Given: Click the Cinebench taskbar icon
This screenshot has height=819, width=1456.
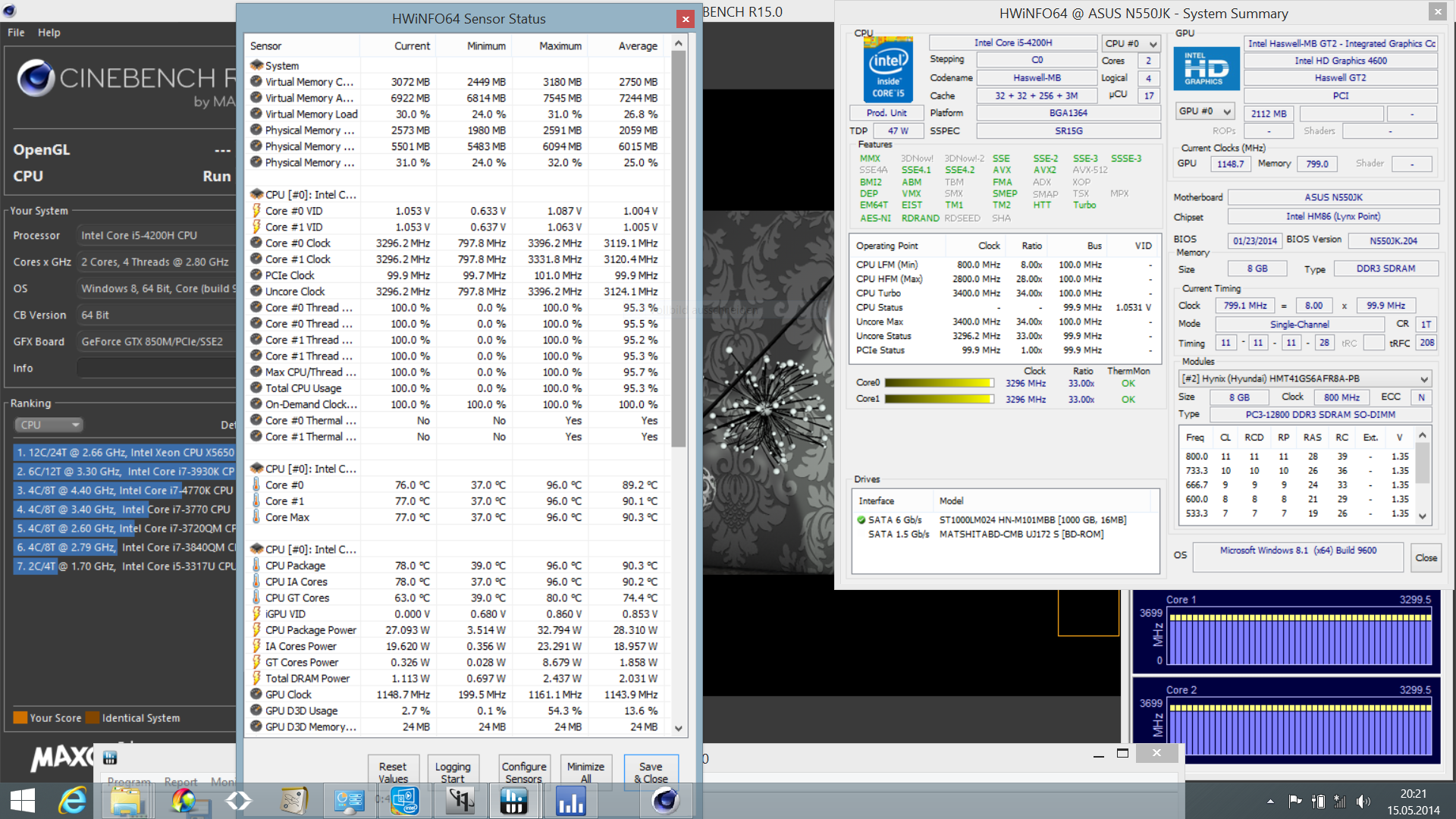Looking at the screenshot, I should click(665, 801).
